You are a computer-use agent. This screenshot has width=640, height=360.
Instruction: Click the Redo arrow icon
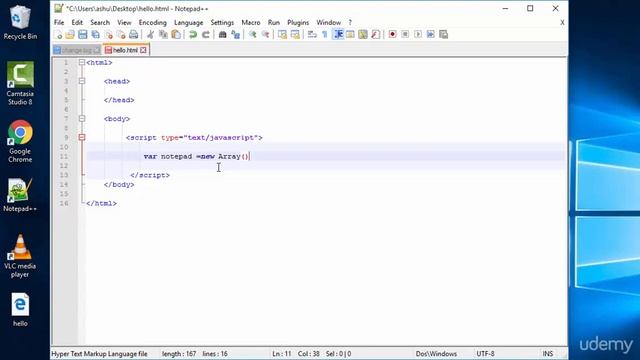206,35
